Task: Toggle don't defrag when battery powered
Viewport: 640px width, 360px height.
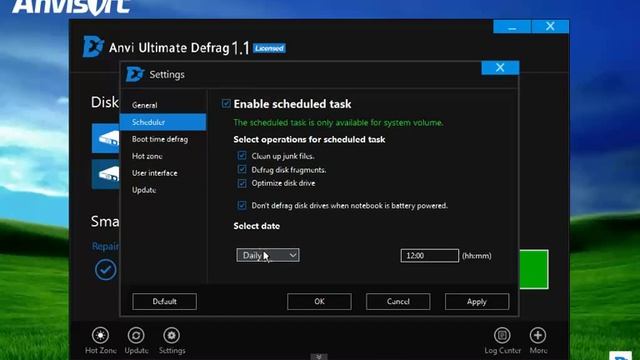Action: 242,205
